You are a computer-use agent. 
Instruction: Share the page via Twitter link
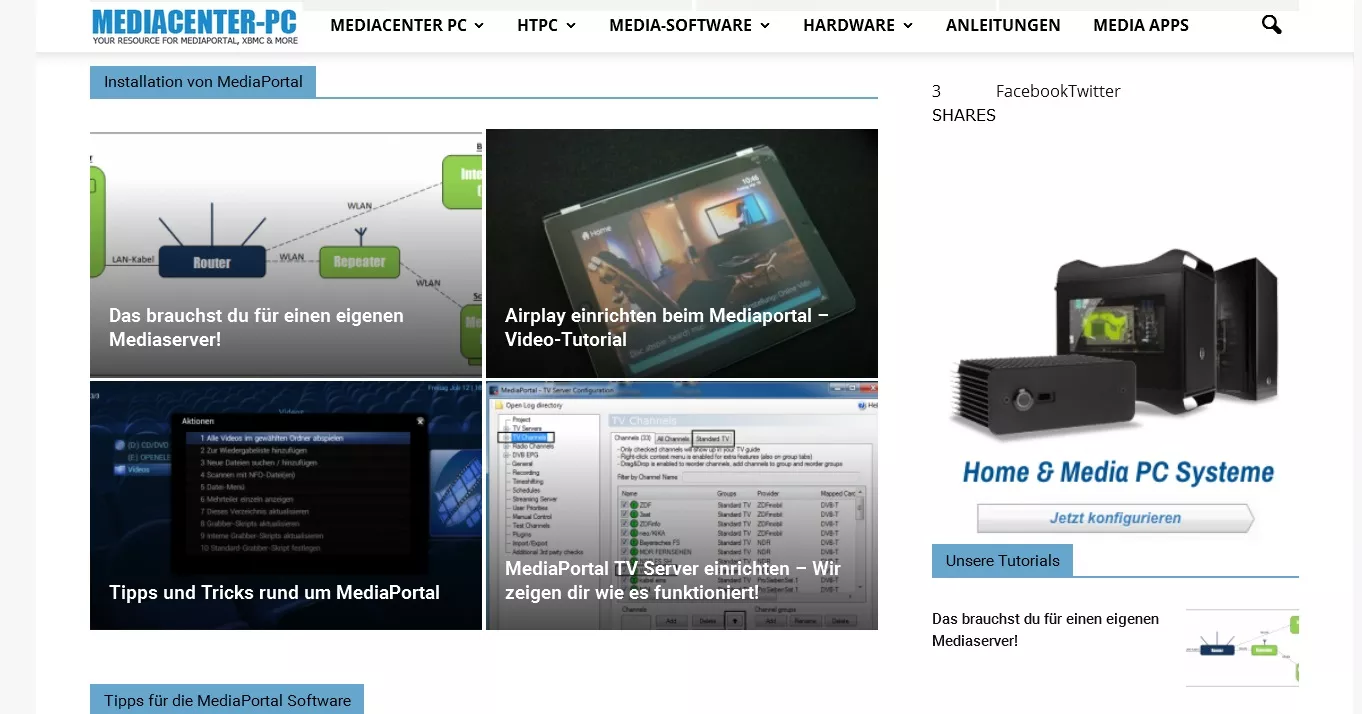tap(1094, 91)
